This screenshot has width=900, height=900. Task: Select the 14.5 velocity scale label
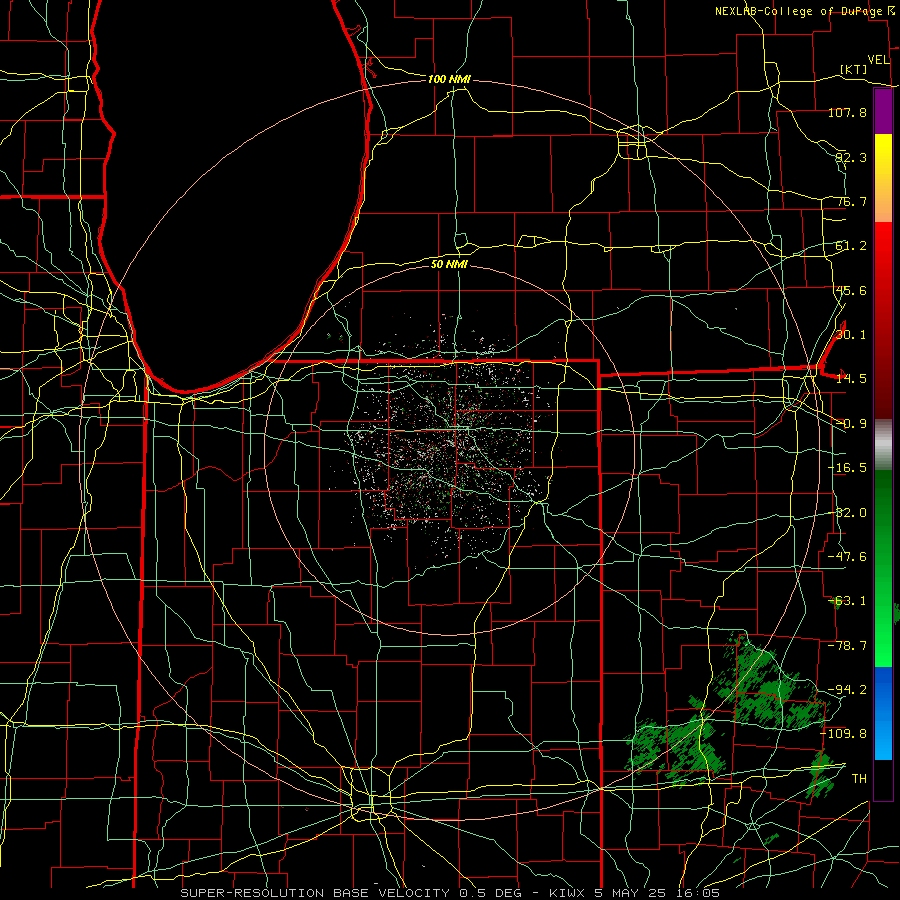(x=851, y=379)
